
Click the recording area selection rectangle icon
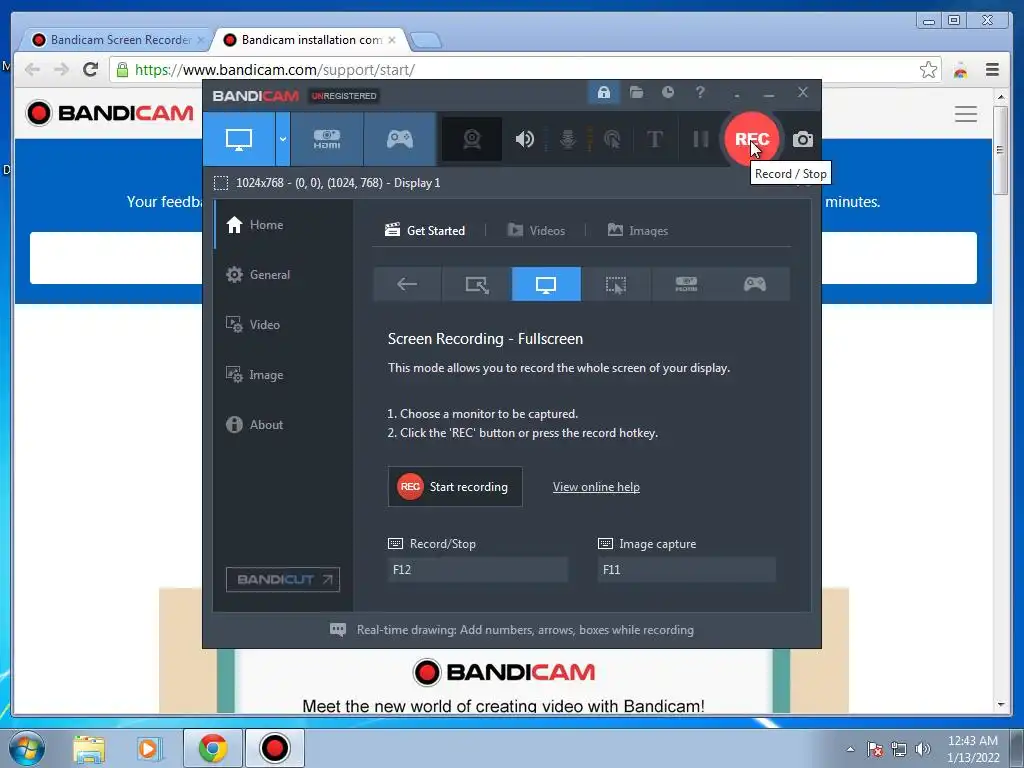click(221, 183)
